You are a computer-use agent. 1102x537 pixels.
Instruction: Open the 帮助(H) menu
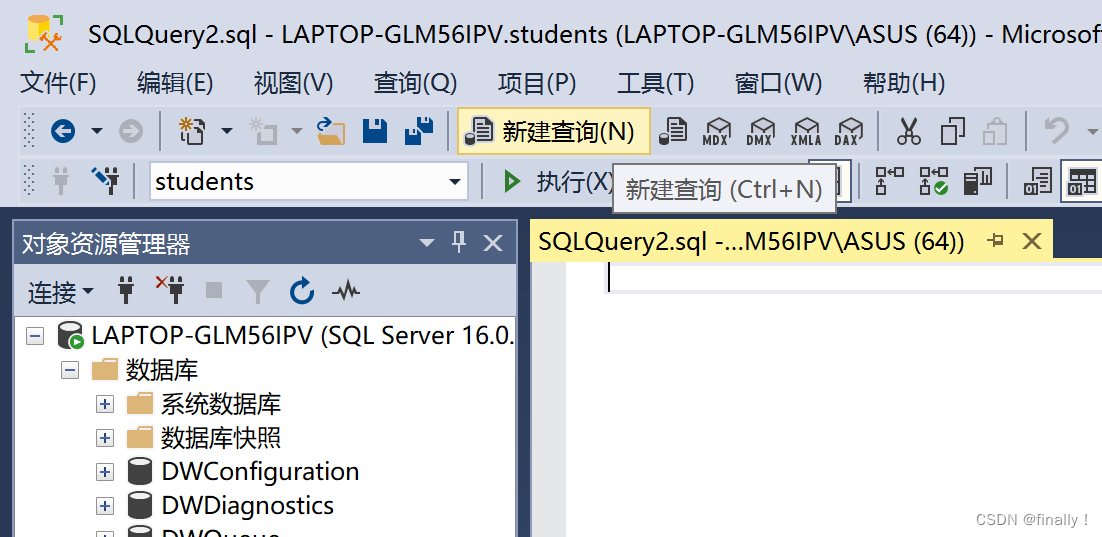[904, 84]
